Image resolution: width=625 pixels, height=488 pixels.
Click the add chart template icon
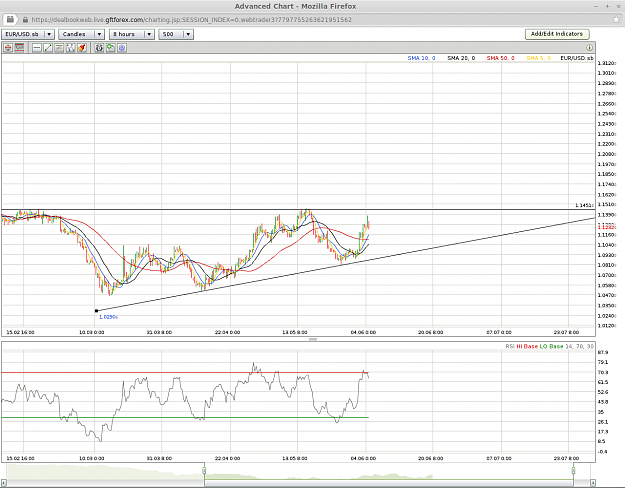click(110, 48)
